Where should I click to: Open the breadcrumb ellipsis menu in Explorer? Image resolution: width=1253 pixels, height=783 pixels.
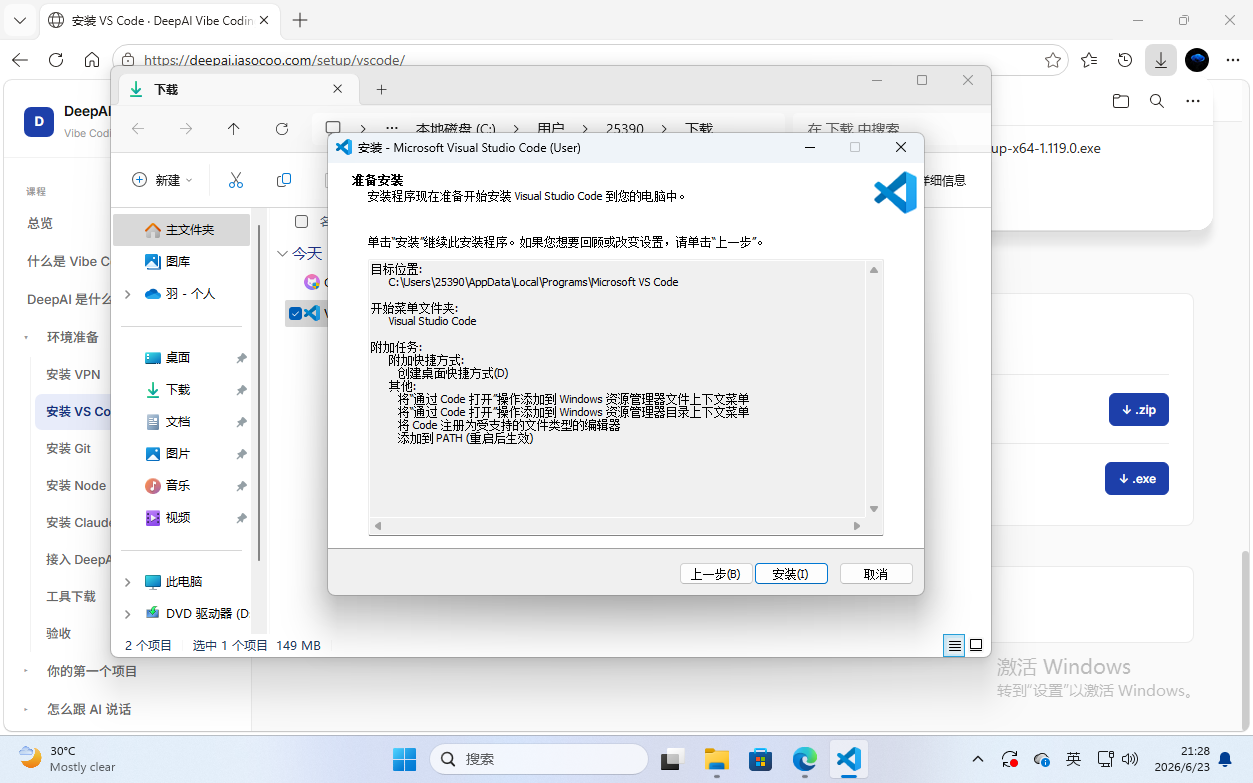[x=392, y=129]
